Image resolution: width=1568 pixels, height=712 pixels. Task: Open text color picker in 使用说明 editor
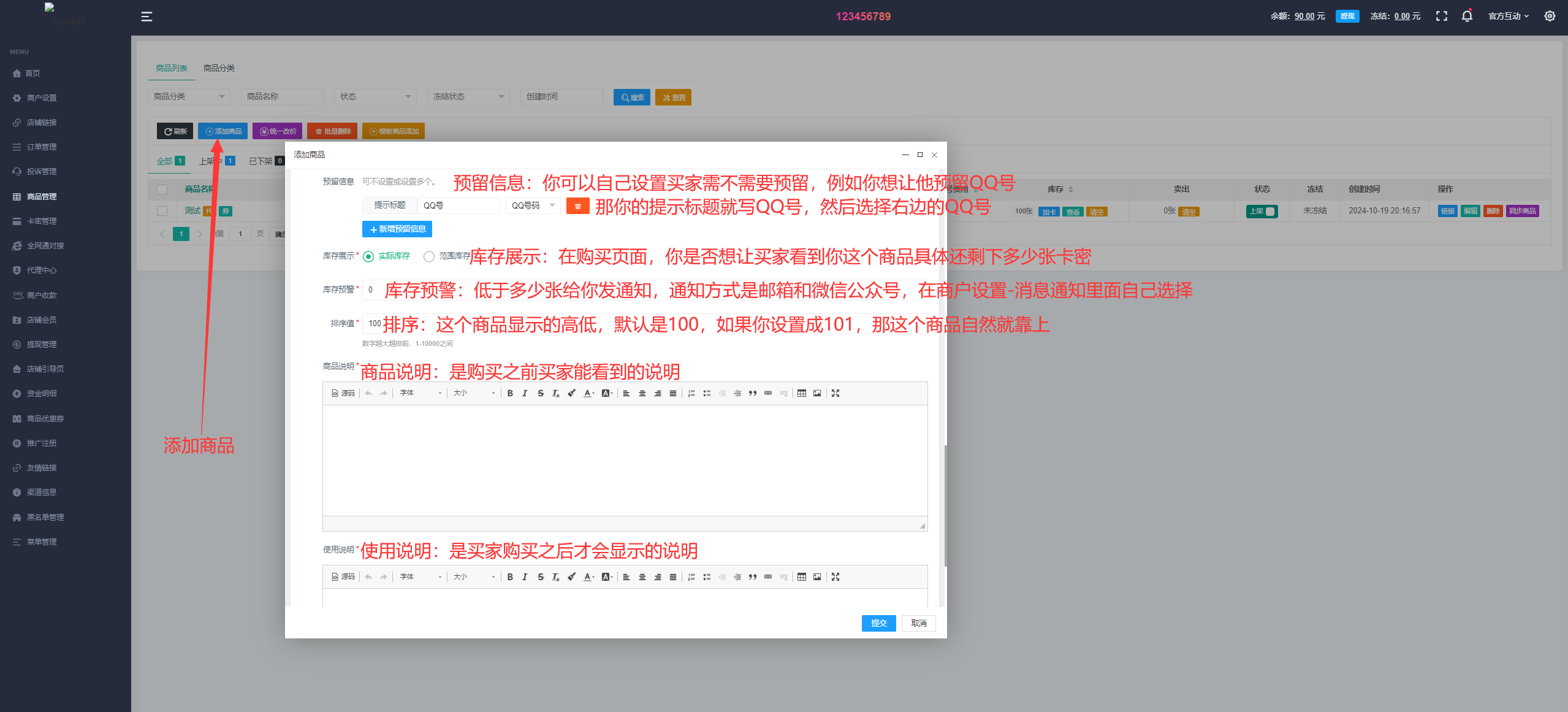(588, 576)
